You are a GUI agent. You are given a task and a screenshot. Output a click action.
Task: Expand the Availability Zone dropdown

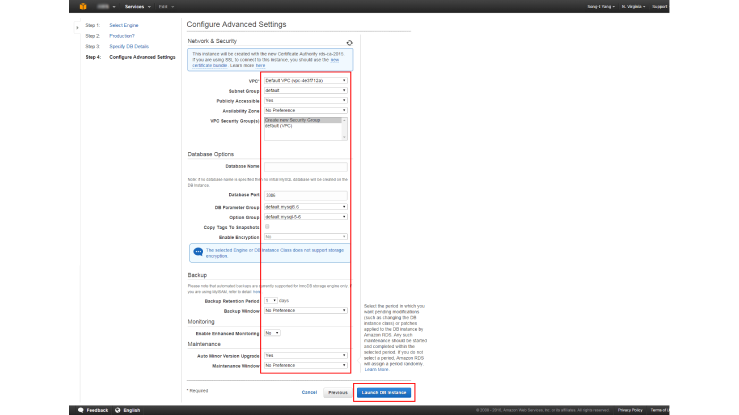pos(305,110)
